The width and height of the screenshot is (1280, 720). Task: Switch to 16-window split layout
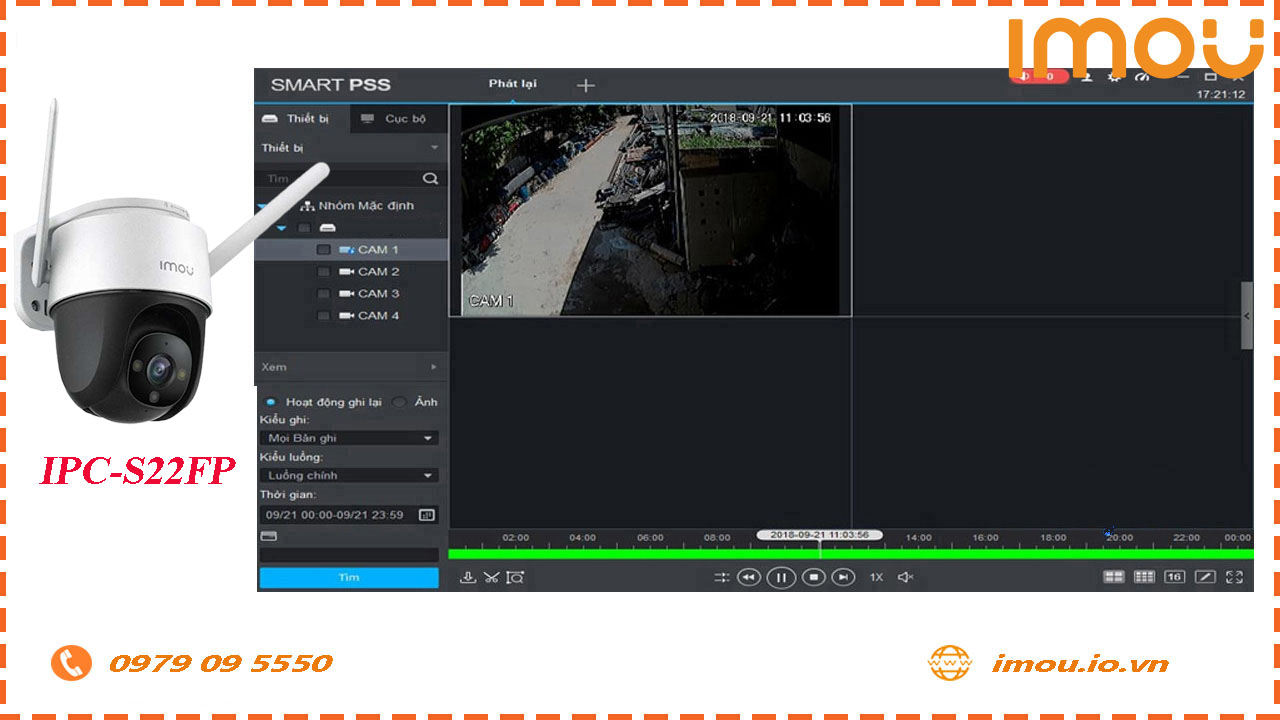coord(1174,577)
